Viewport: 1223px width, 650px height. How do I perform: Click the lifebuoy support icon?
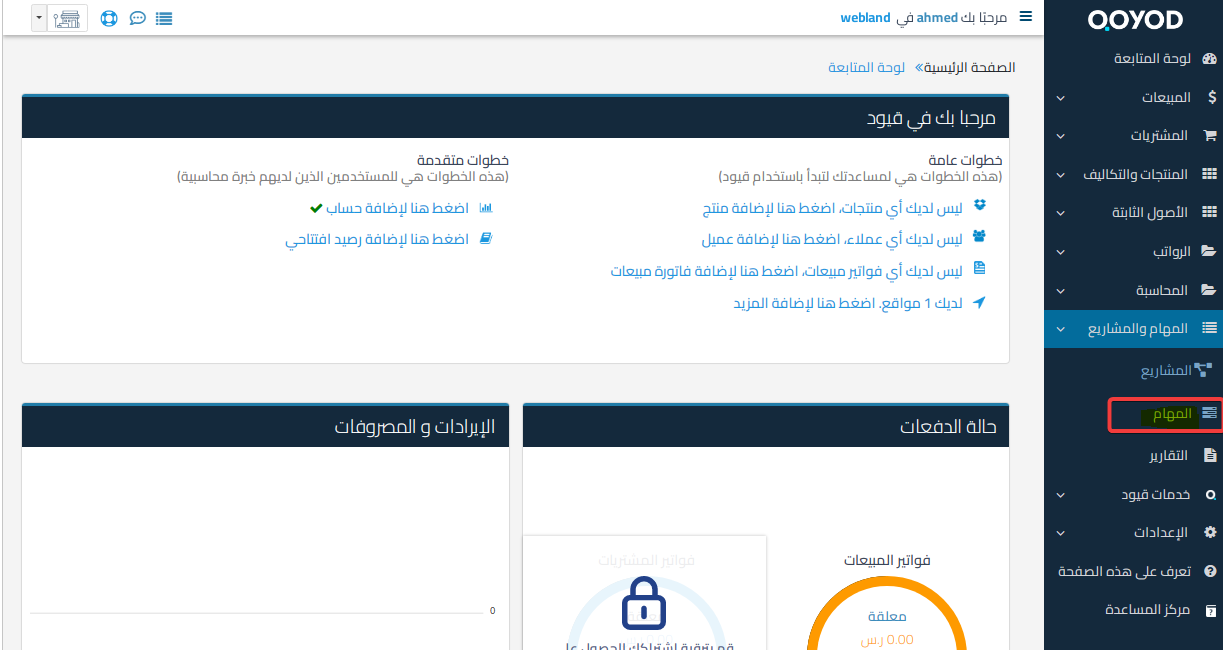click(109, 17)
